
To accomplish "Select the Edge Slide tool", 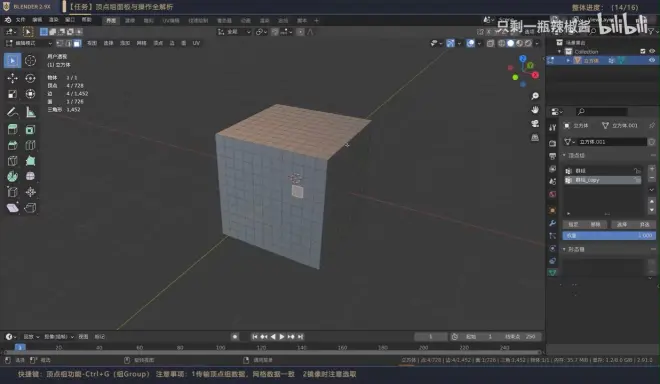I will 12,192.
